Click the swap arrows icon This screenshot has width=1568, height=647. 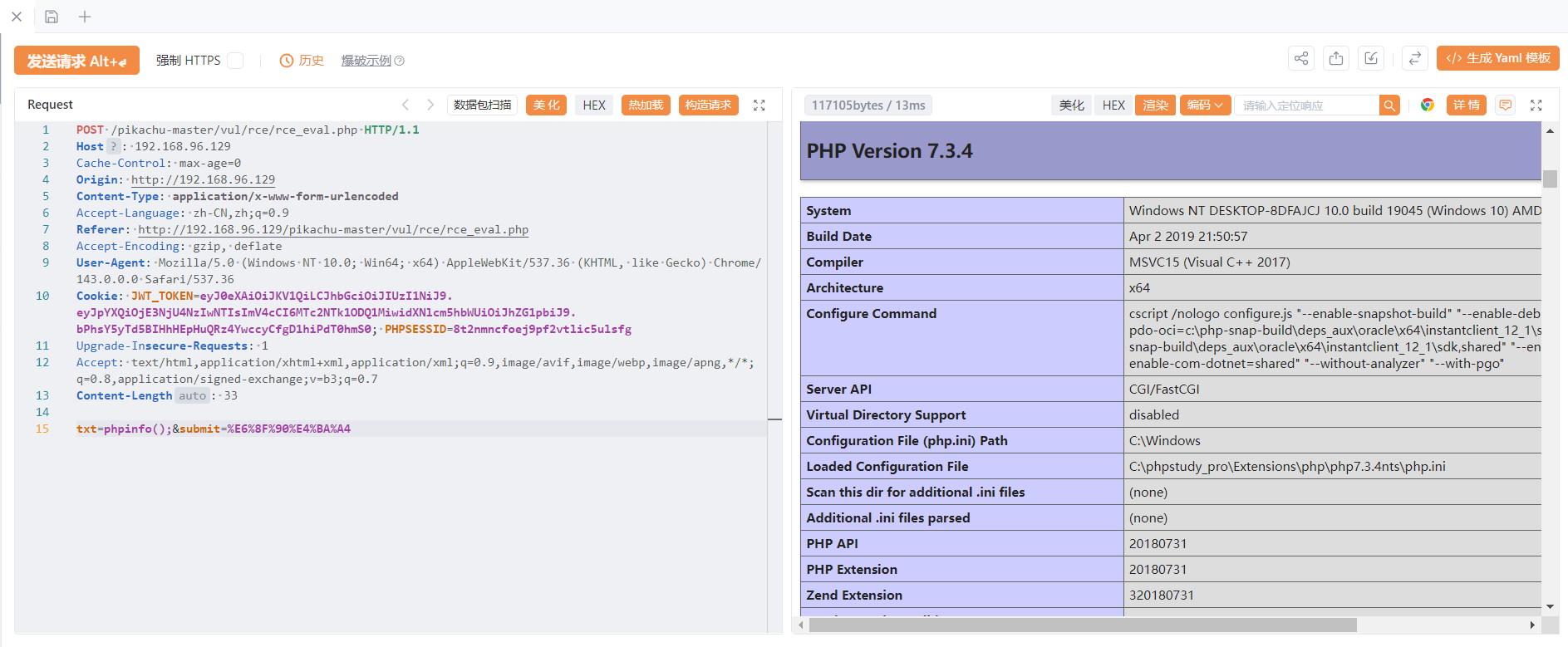(x=1414, y=58)
